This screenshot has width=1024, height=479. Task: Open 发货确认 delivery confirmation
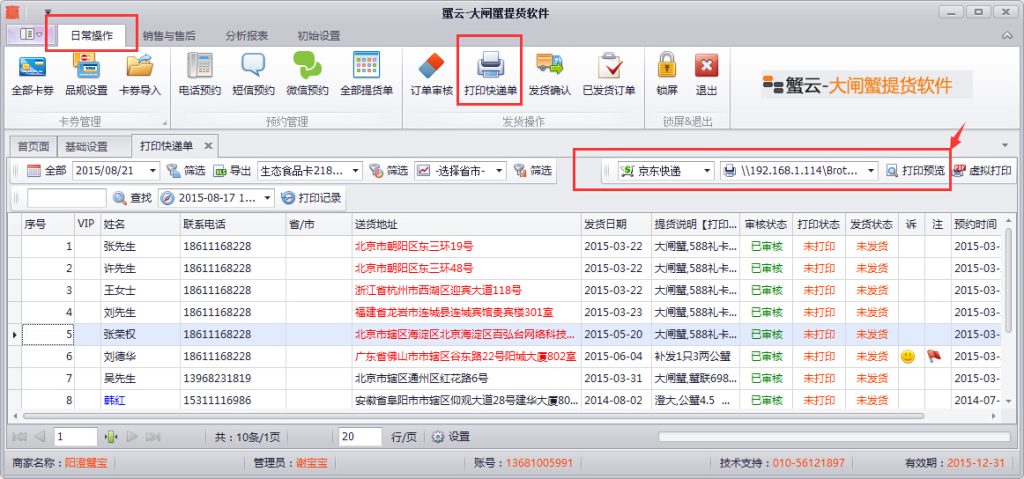[550, 76]
